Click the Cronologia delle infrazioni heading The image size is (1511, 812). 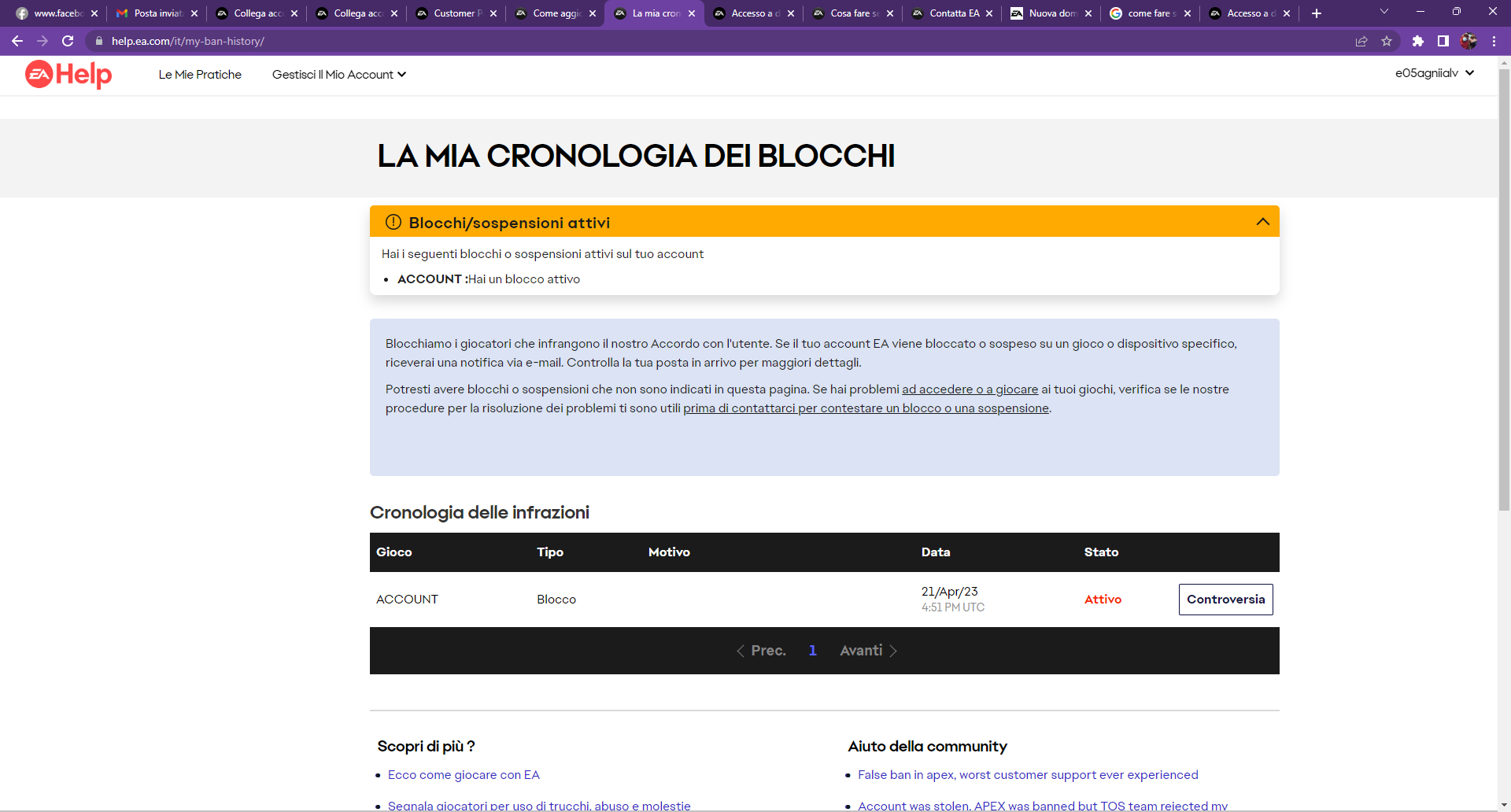tap(479, 512)
